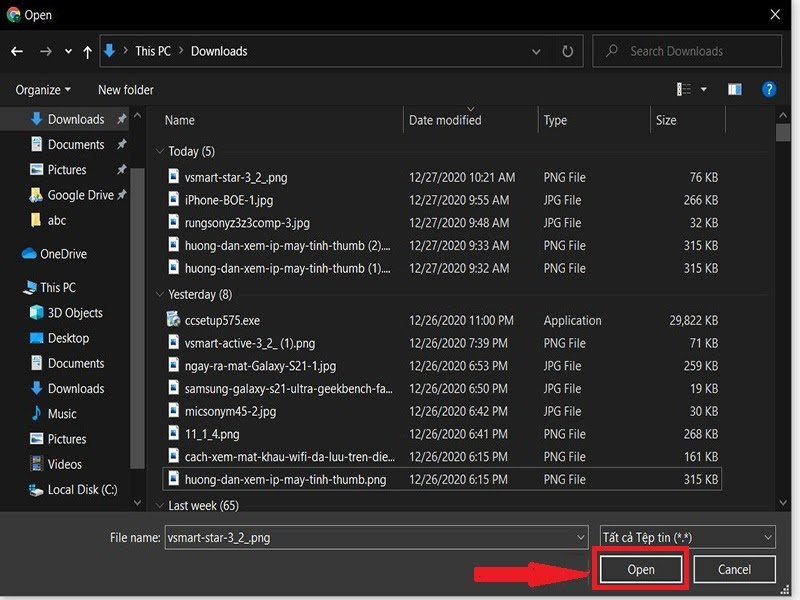Open the Help question mark icon
The image size is (800, 600).
click(x=769, y=89)
